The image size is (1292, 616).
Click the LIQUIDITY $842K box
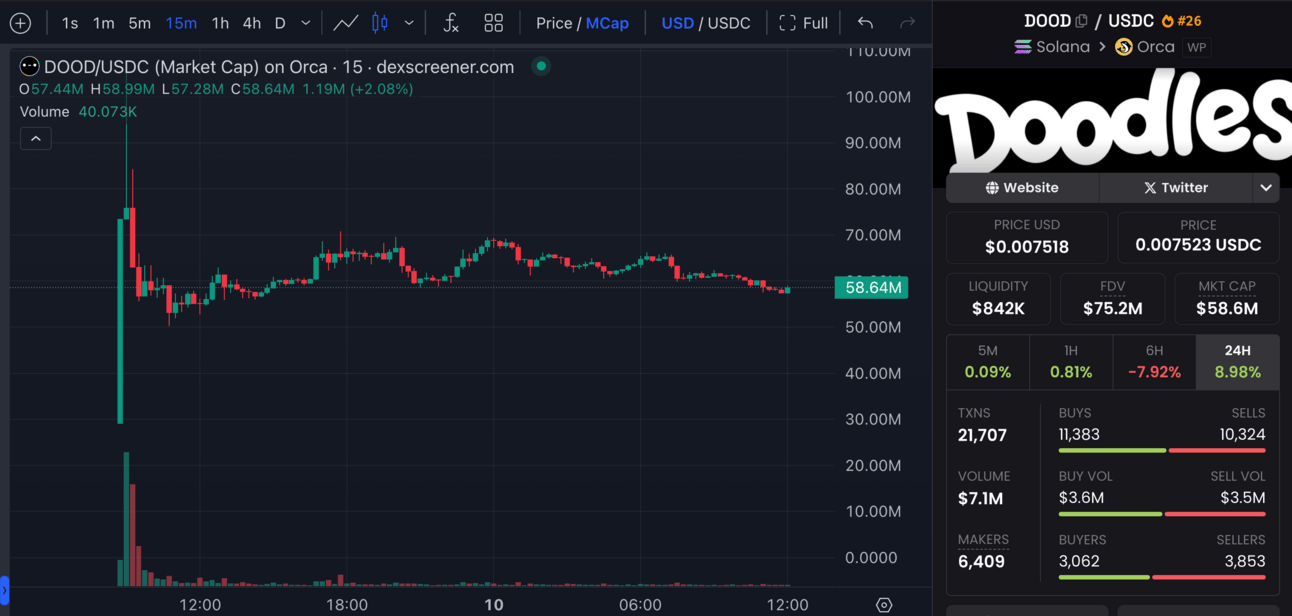pos(998,299)
